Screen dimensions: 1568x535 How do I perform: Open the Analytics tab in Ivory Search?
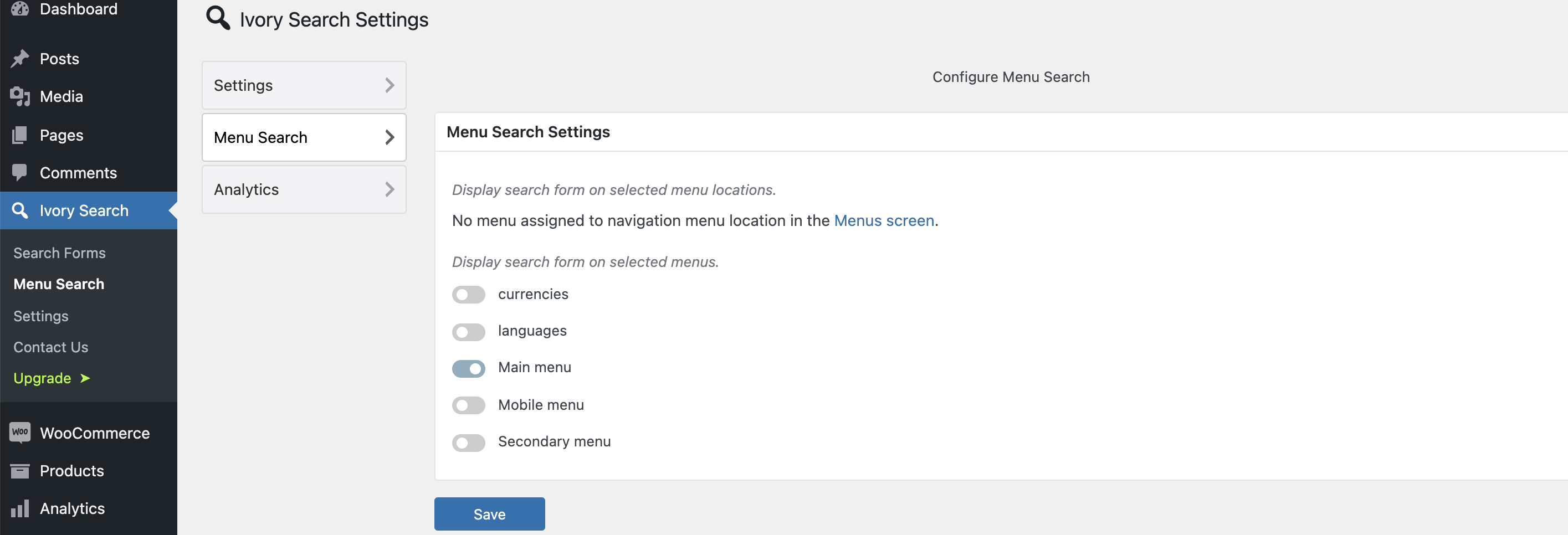[x=304, y=189]
